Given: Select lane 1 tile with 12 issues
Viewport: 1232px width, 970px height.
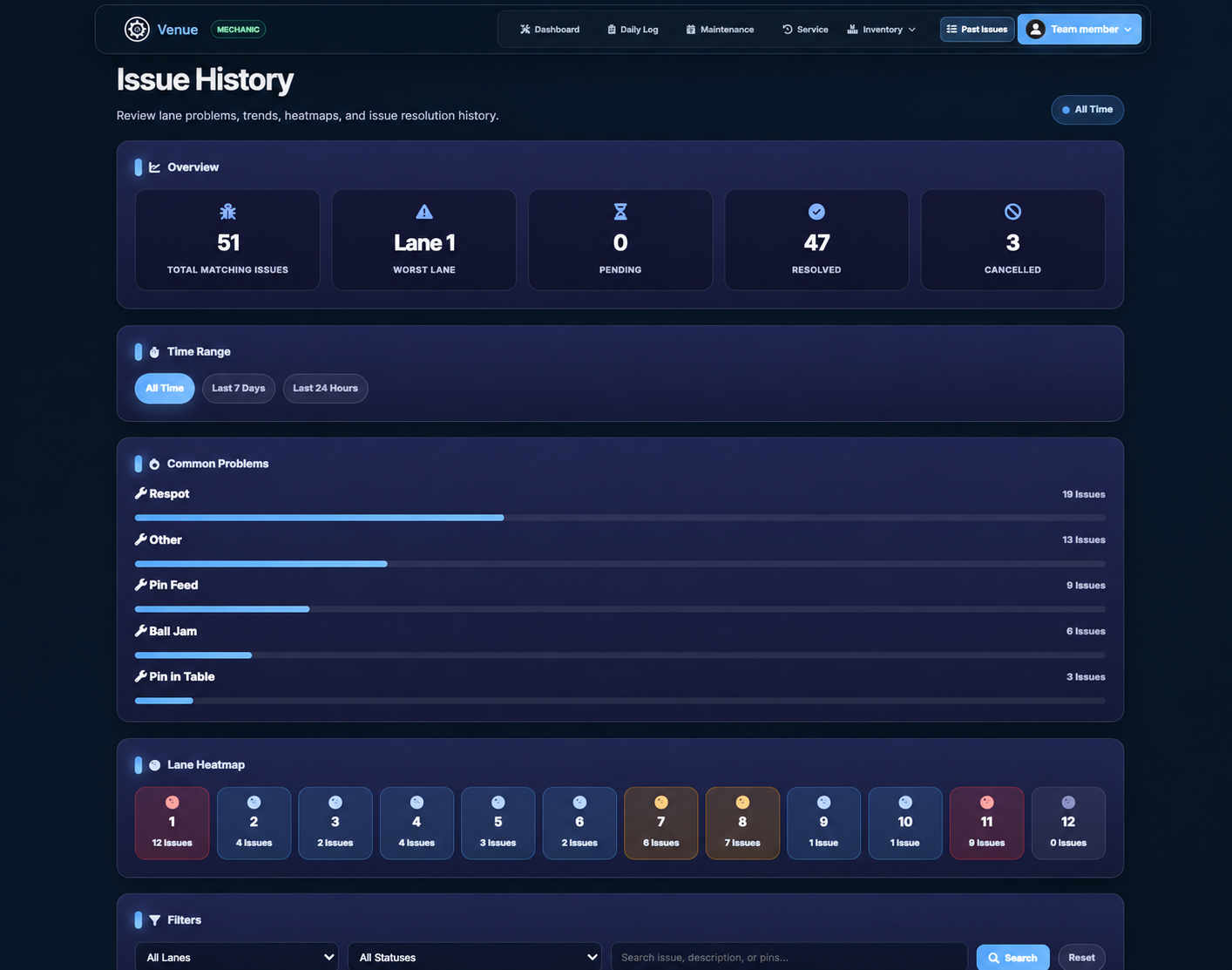Looking at the screenshot, I should (x=173, y=824).
